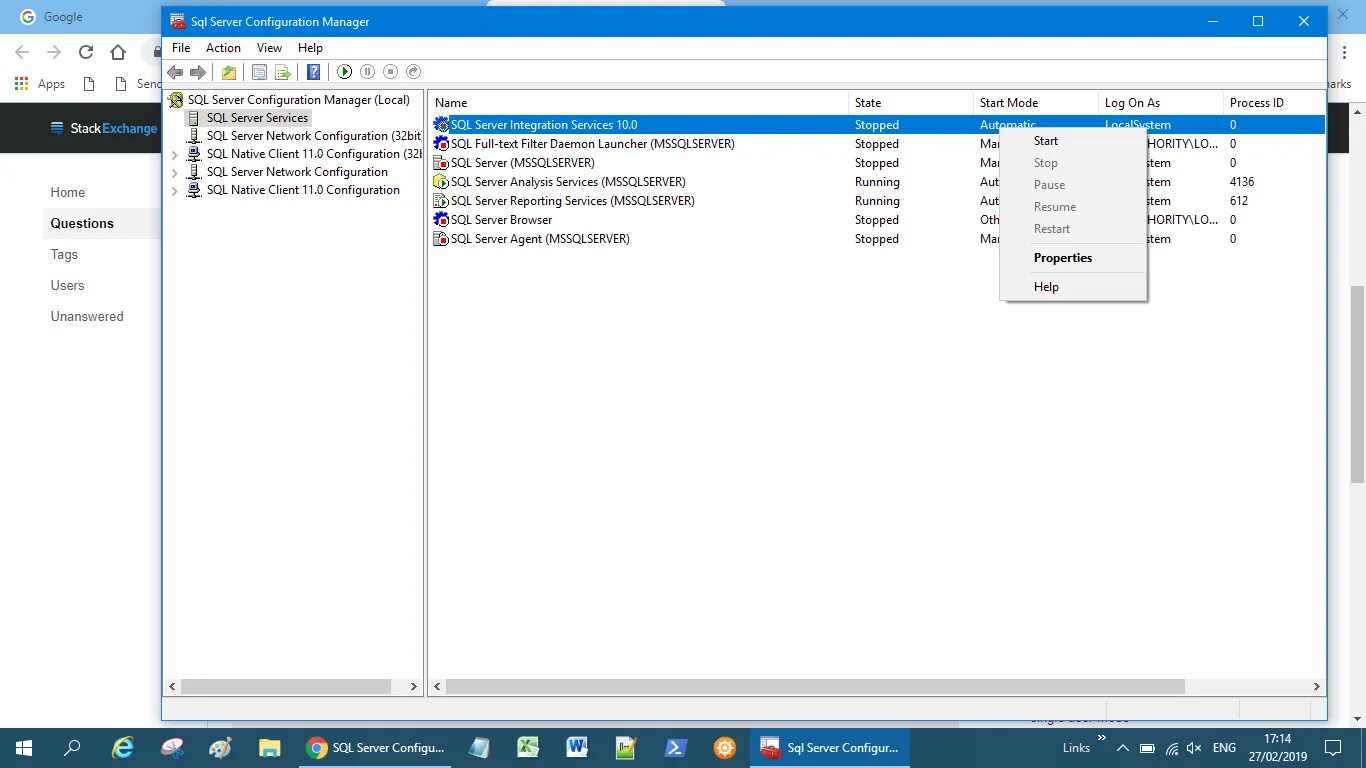
Task: Sort by the Log On As column header
Action: (1161, 103)
